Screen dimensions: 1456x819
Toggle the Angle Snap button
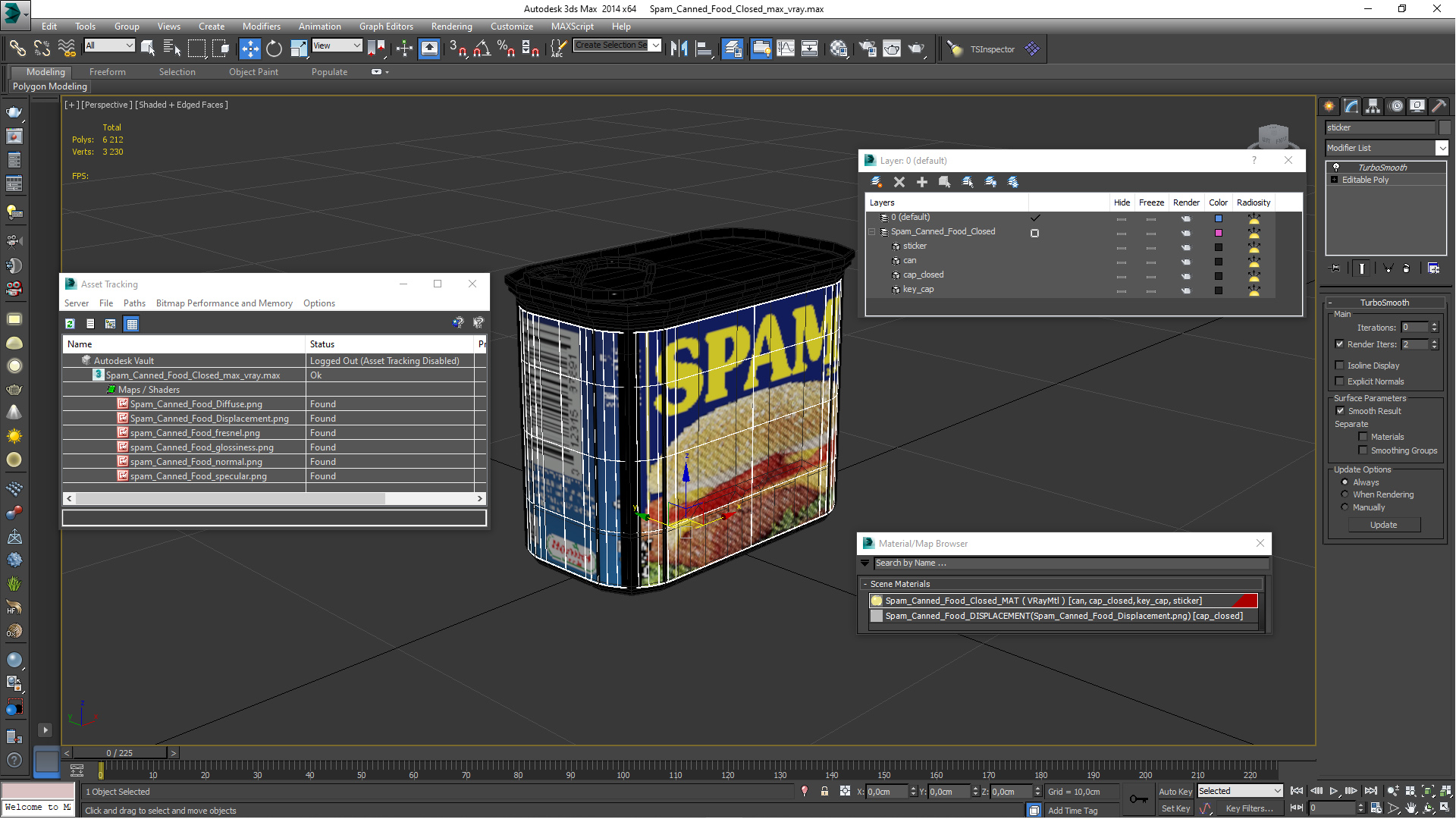pyautogui.click(x=482, y=49)
